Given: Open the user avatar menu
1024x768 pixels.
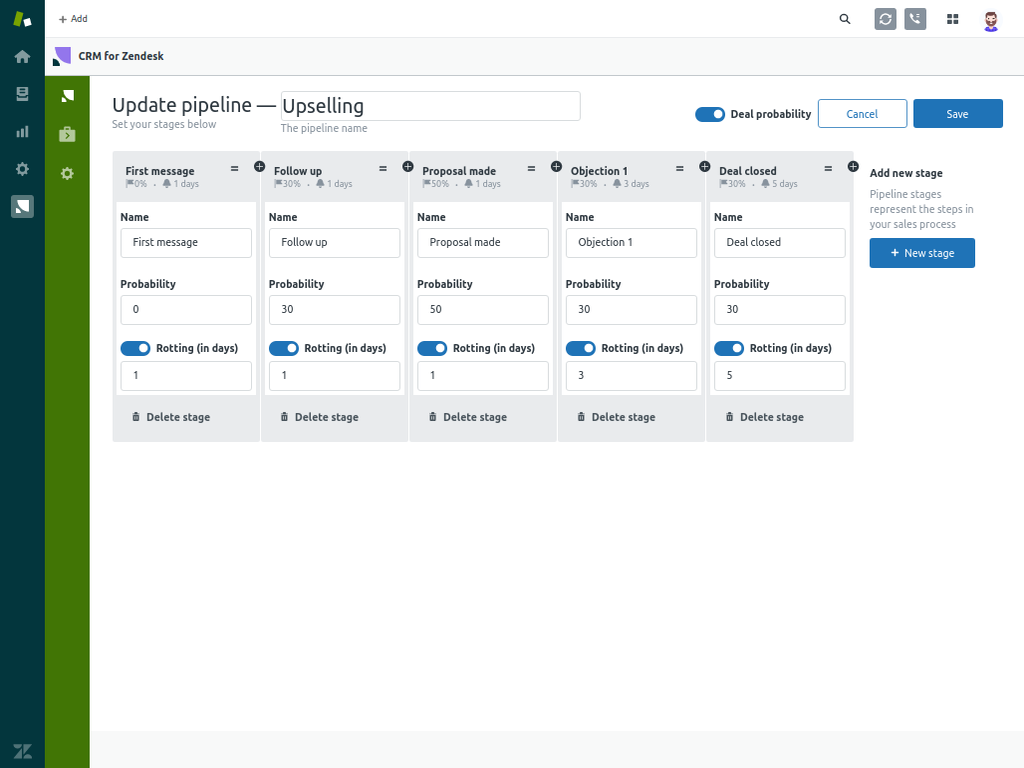Looking at the screenshot, I should pos(991,18).
